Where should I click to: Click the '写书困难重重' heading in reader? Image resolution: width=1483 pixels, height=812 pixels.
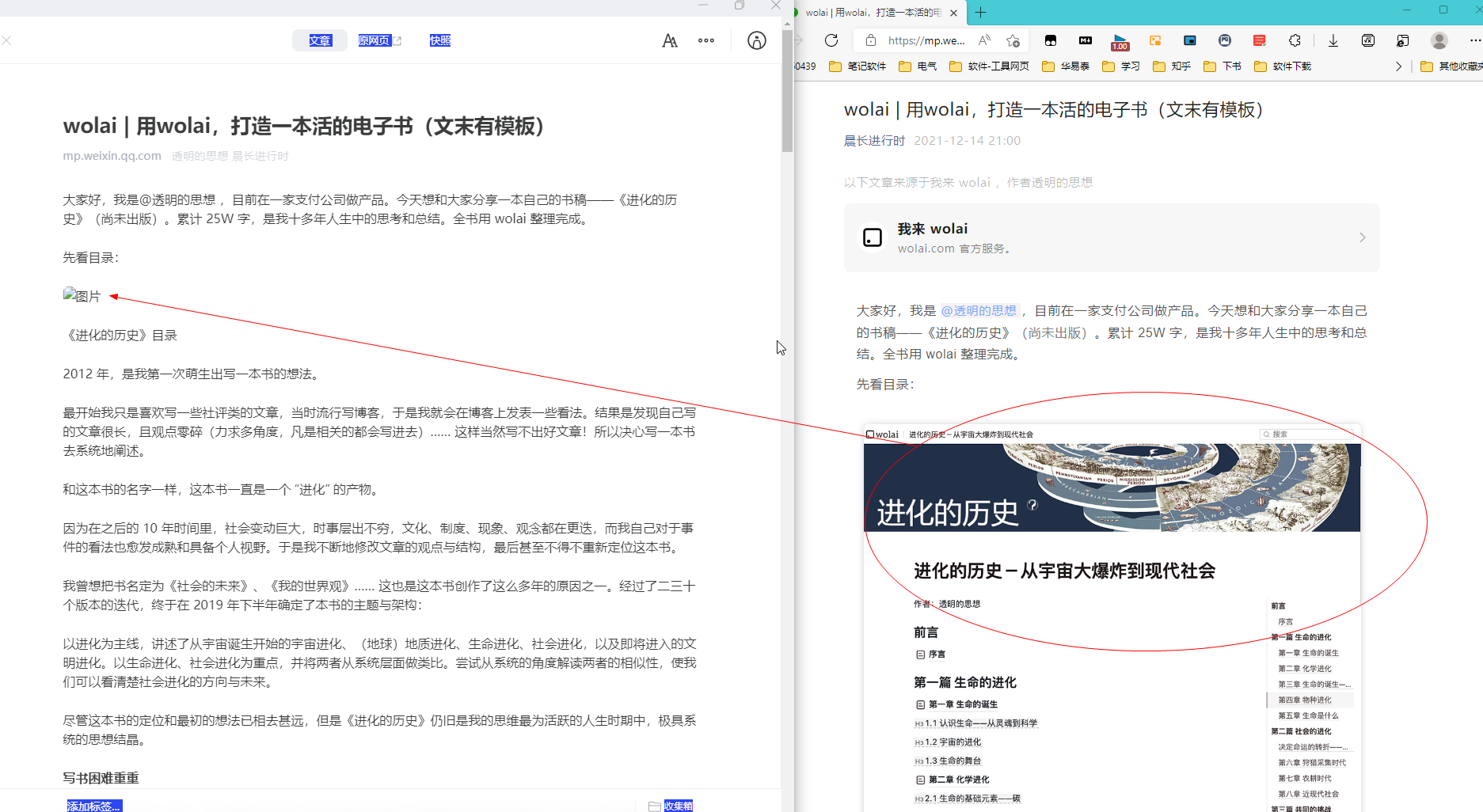tap(101, 778)
